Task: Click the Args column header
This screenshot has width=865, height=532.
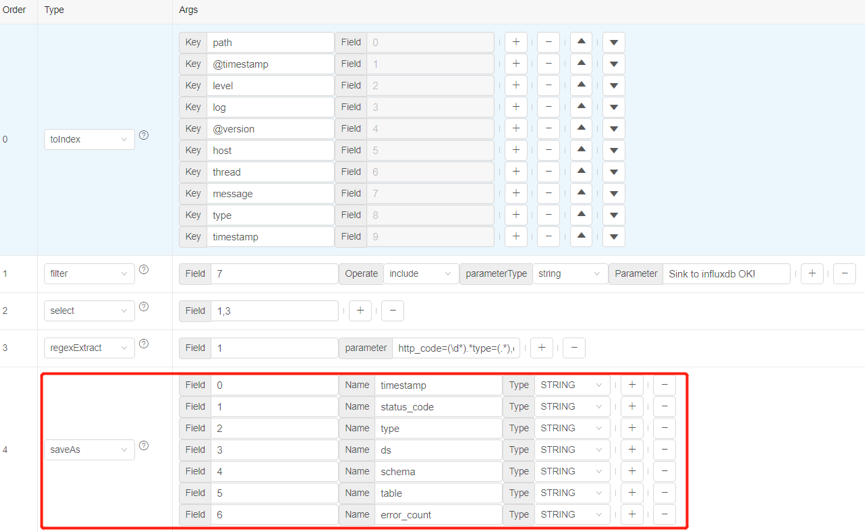Action: [x=188, y=9]
